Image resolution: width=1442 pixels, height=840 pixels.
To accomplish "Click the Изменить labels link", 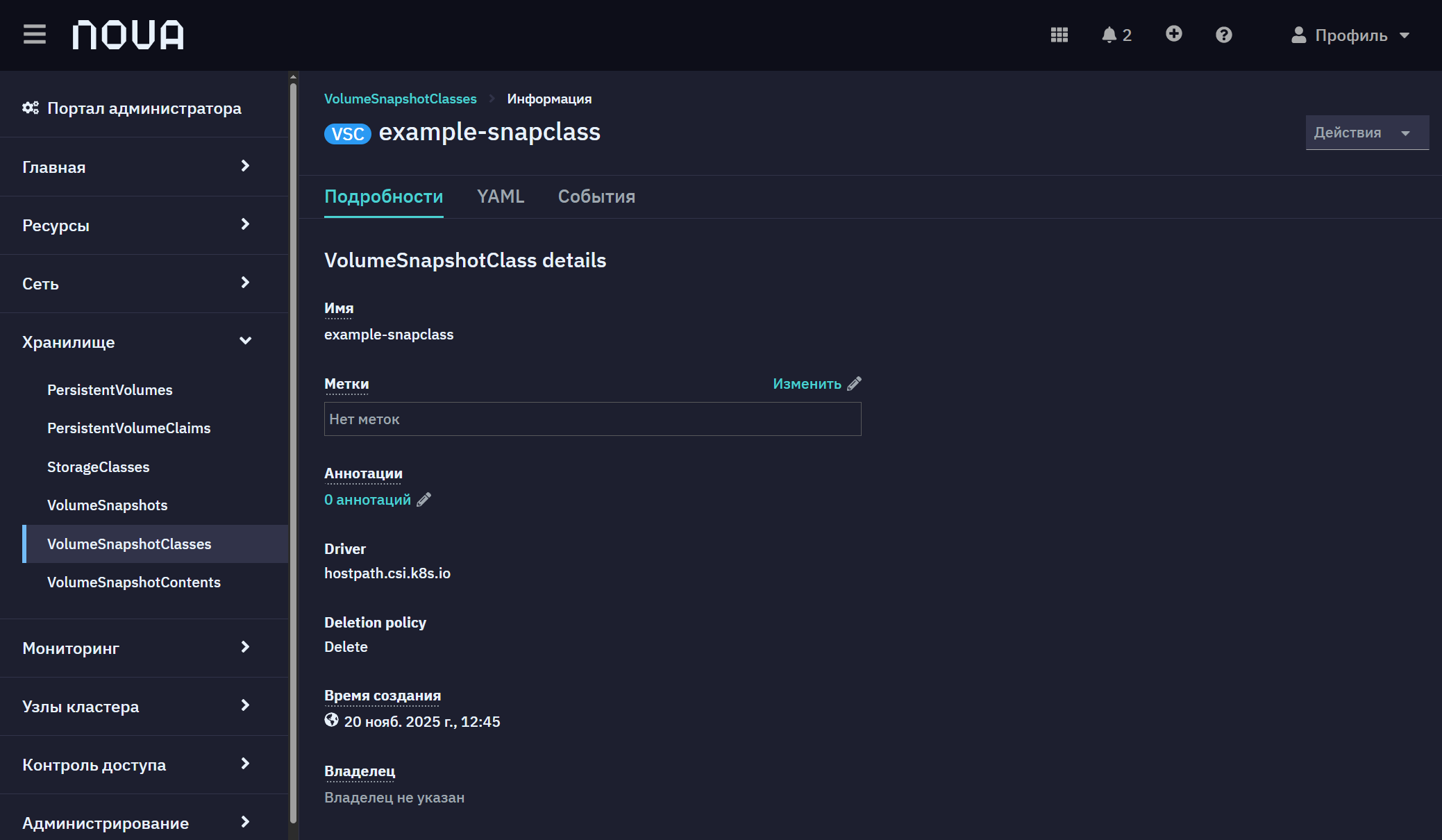I will pyautogui.click(x=807, y=383).
